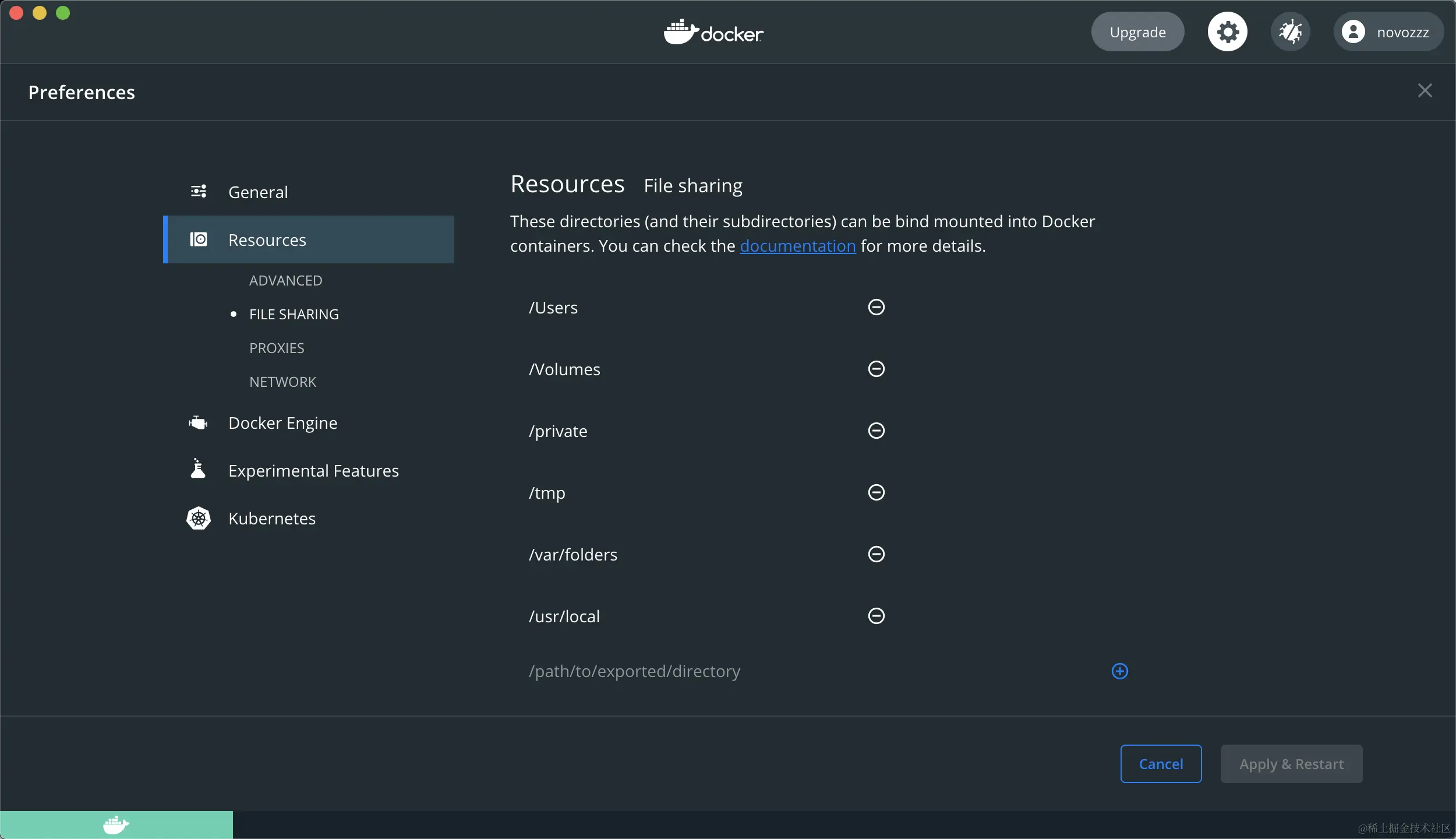Remove the /private shared directory

876,431
